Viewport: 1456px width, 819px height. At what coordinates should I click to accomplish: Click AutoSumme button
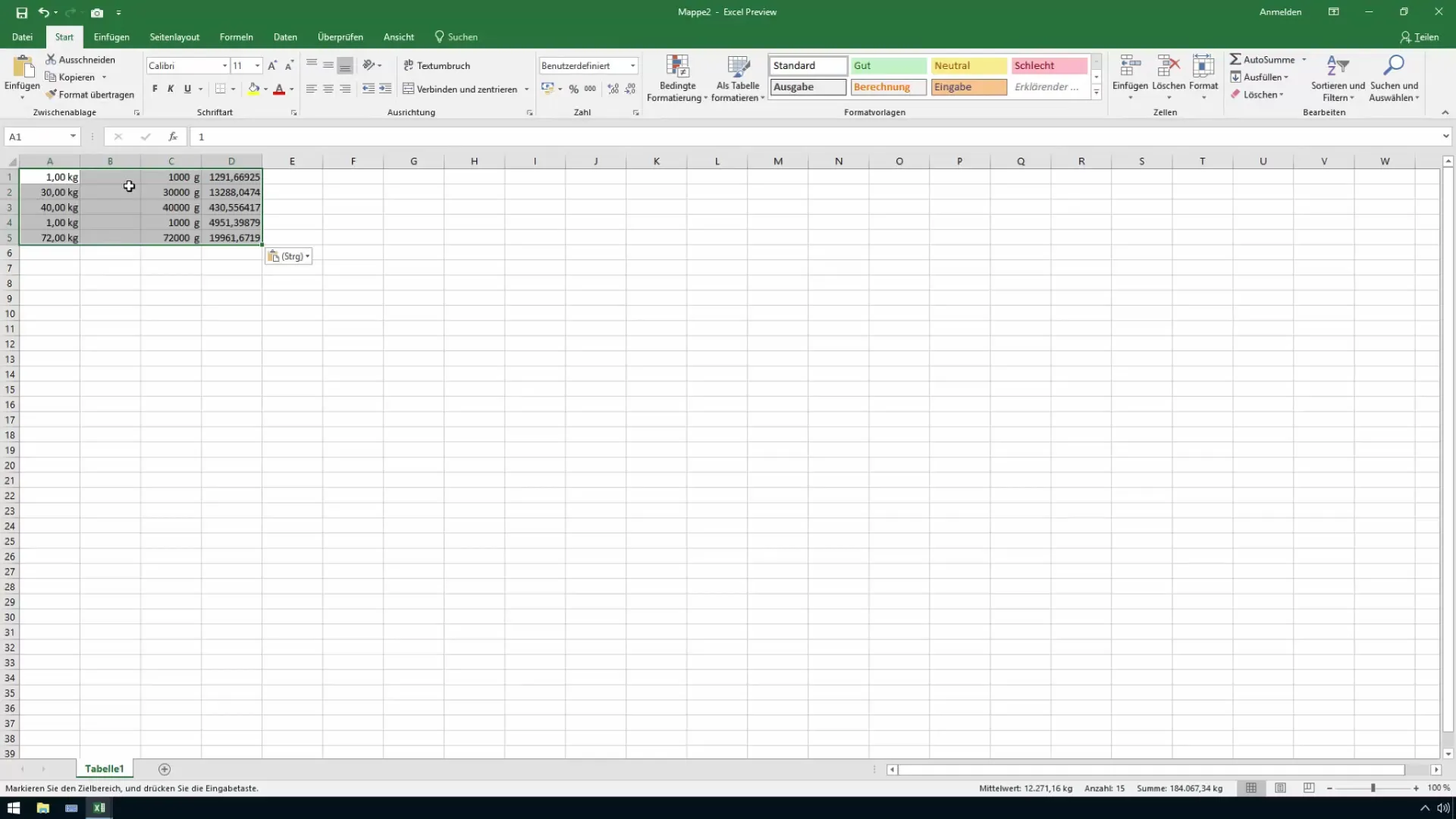pyautogui.click(x=1263, y=59)
